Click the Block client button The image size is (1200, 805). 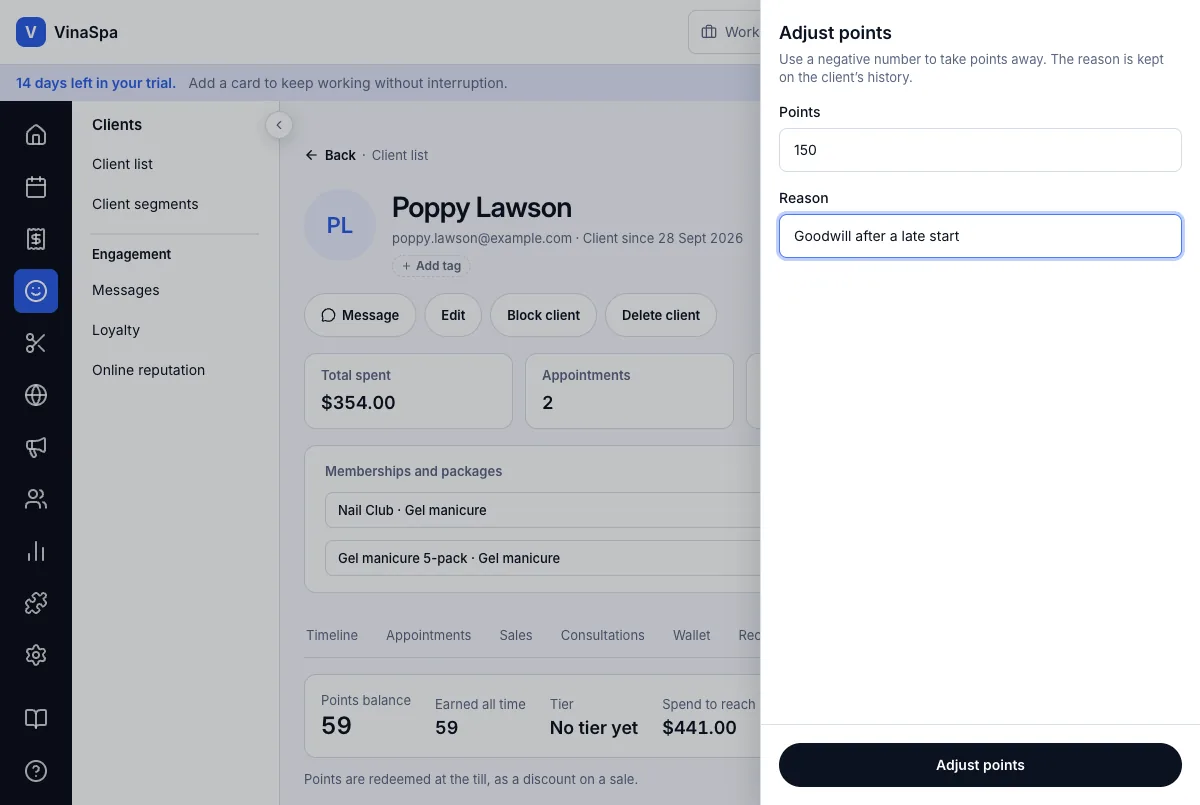[543, 315]
